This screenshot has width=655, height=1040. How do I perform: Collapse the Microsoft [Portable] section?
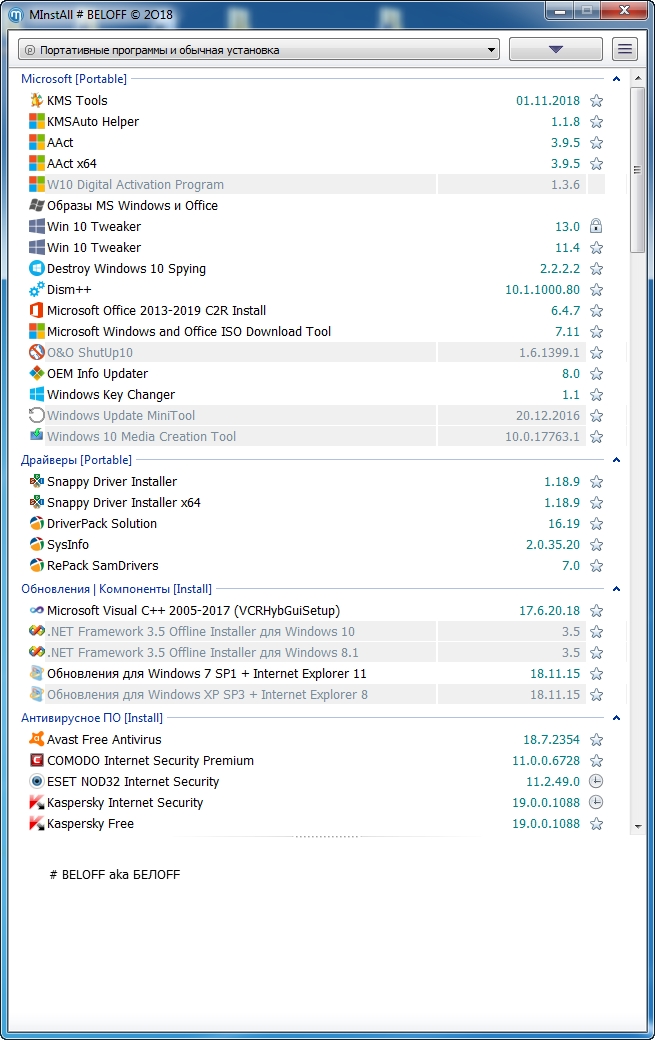coord(617,79)
